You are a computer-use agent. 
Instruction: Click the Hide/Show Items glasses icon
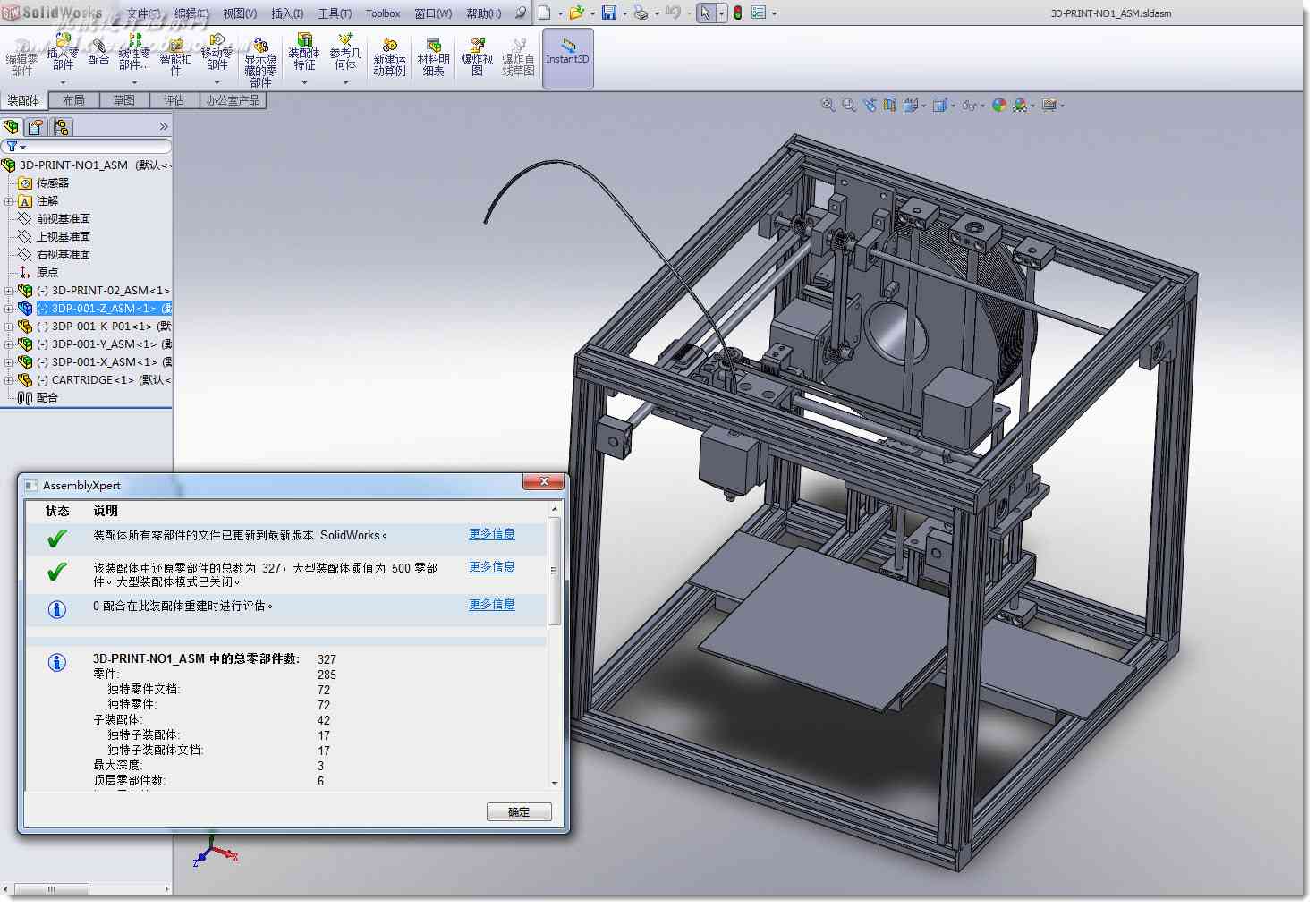(x=969, y=105)
